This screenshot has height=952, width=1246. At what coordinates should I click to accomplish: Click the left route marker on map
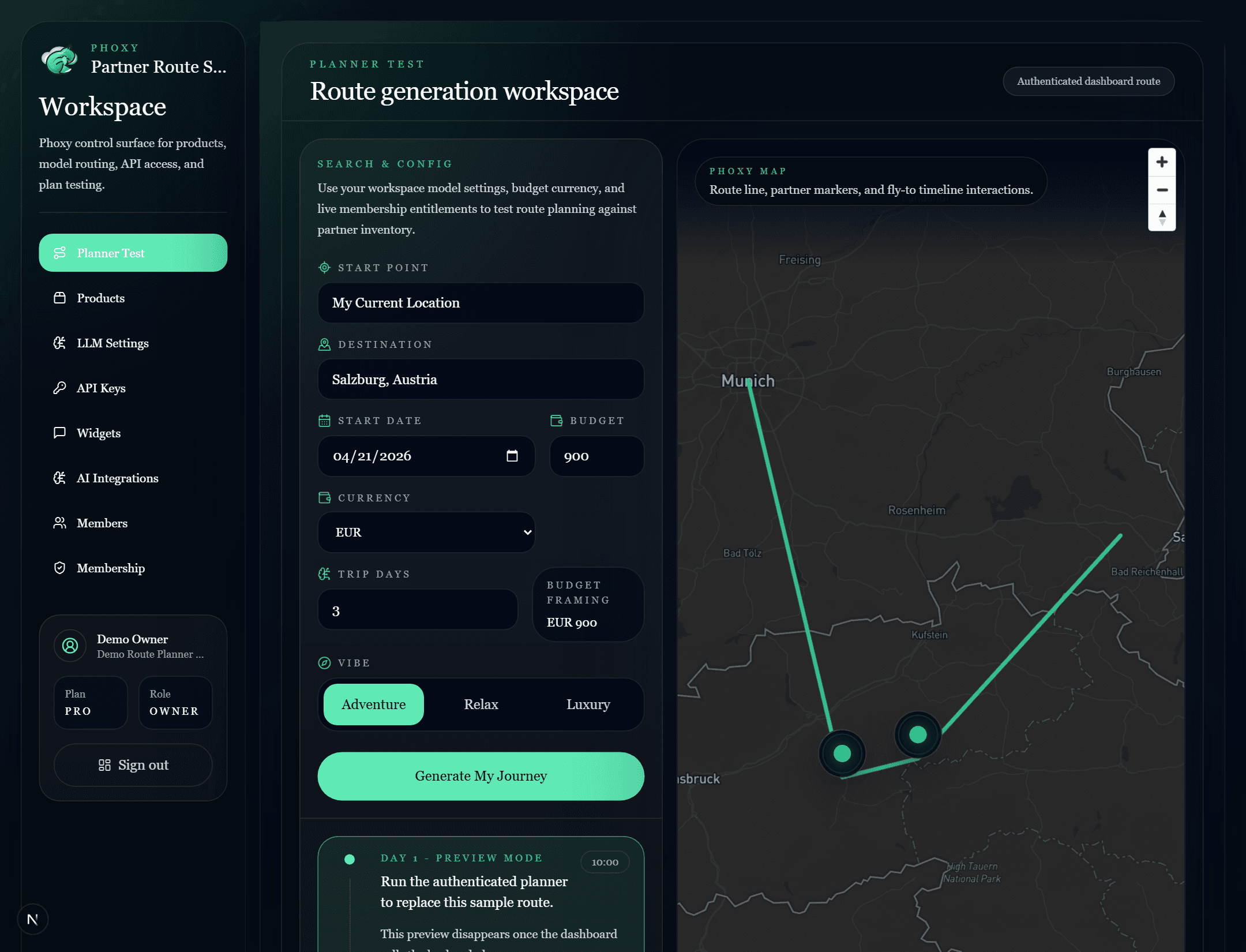pos(842,753)
